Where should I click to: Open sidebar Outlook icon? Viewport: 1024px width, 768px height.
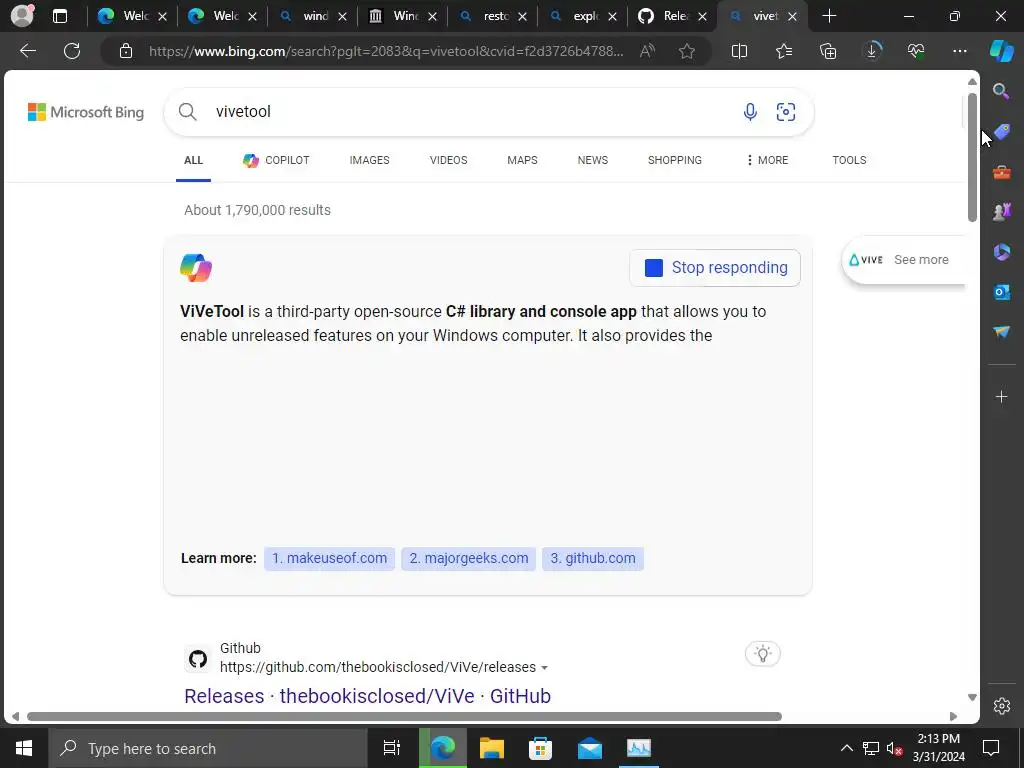coord(1002,292)
